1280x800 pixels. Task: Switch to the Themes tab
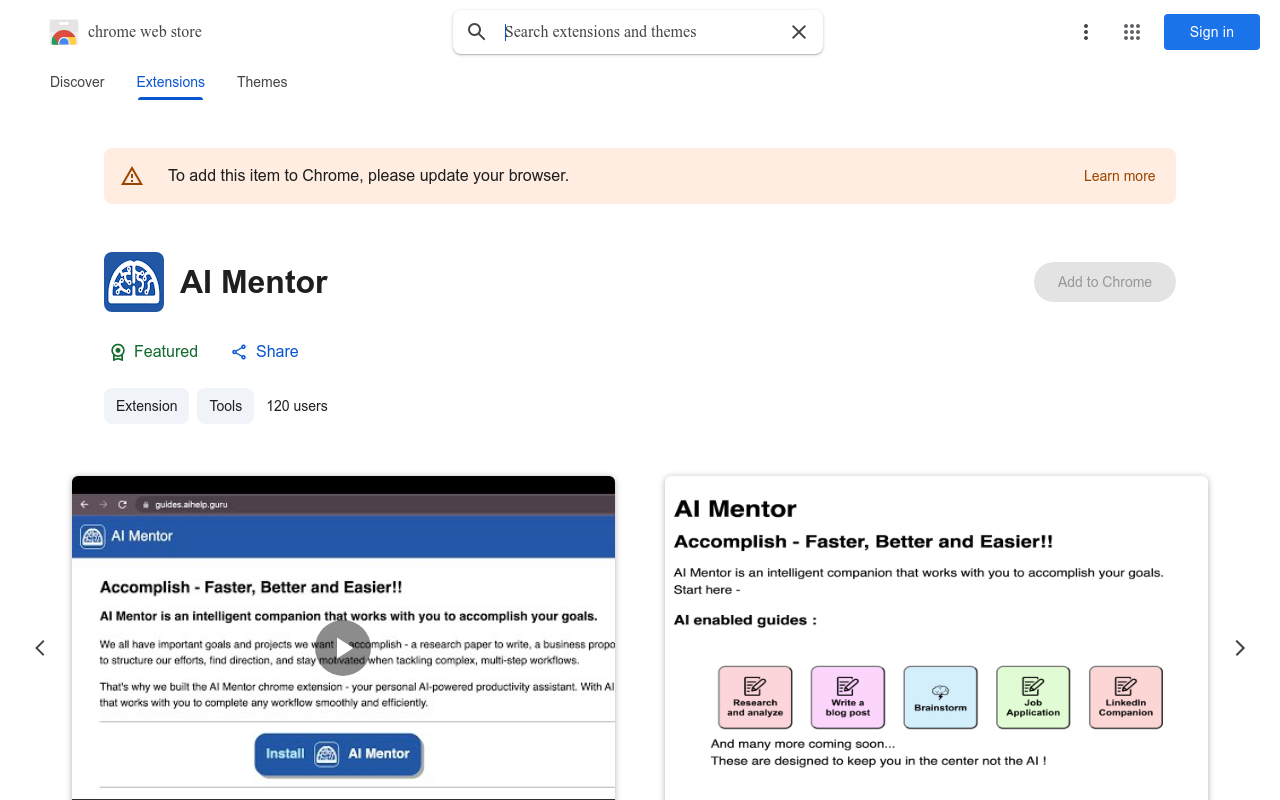[x=262, y=82]
